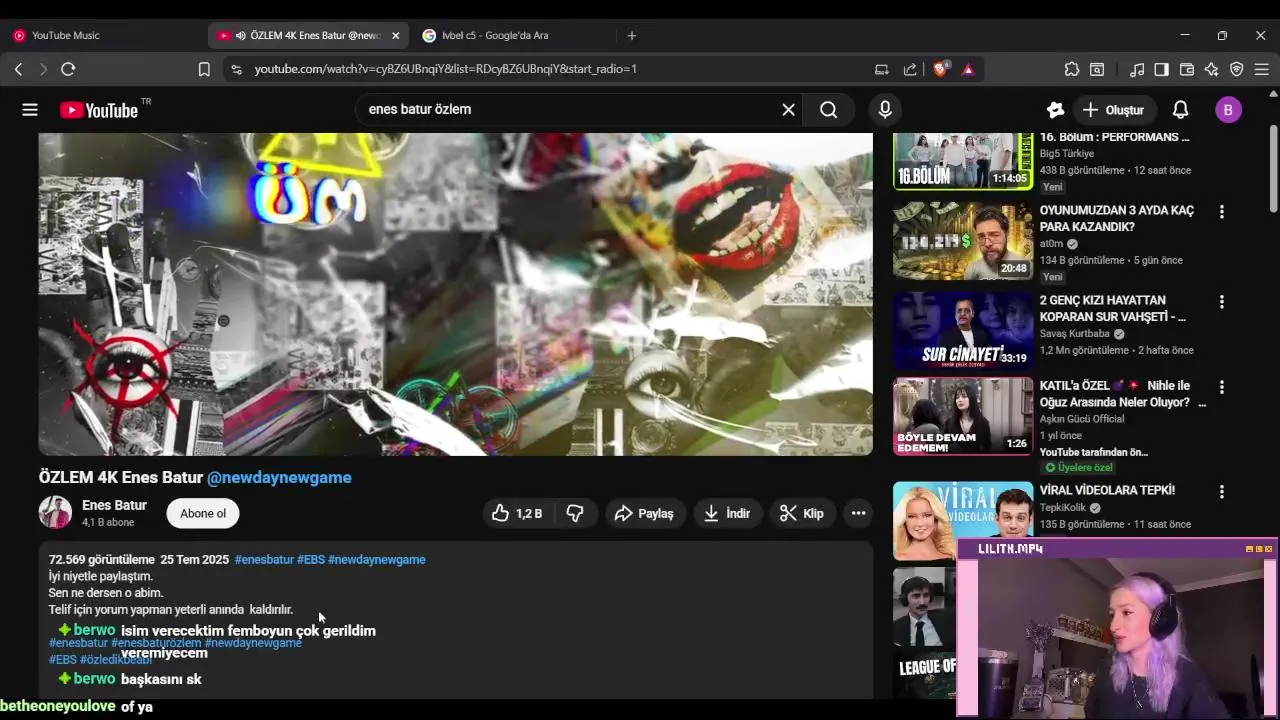This screenshot has width=1280, height=720.
Task: Open the Enes Batur channel name
Action: [x=114, y=505]
